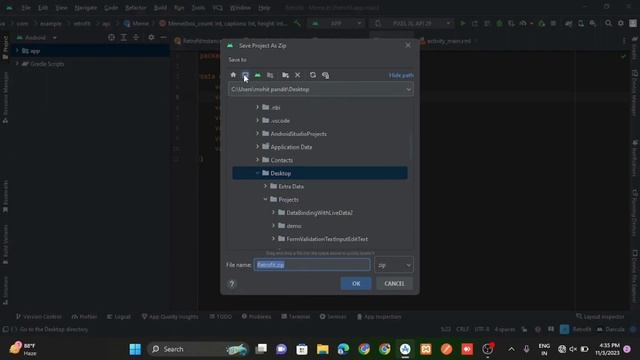Expand the Extra Data folder

click(265, 186)
